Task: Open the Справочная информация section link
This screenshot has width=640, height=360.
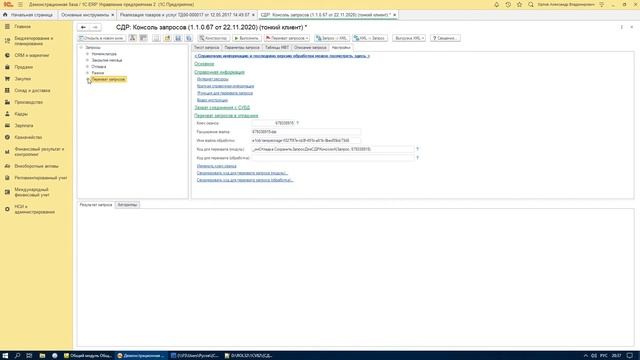Action: (x=220, y=72)
